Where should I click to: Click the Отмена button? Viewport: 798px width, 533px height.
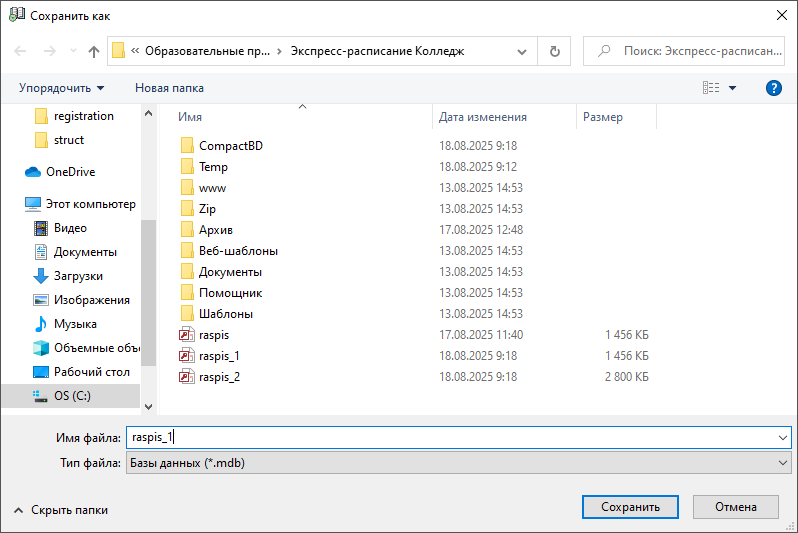coord(735,507)
